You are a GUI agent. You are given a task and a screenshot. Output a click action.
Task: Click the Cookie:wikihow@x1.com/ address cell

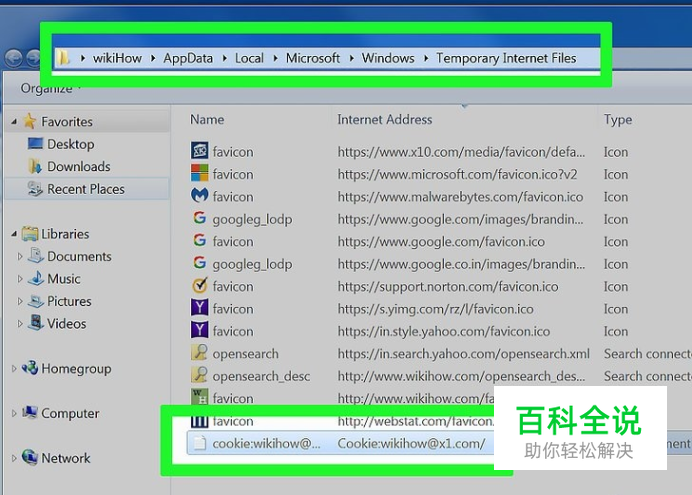coord(411,443)
